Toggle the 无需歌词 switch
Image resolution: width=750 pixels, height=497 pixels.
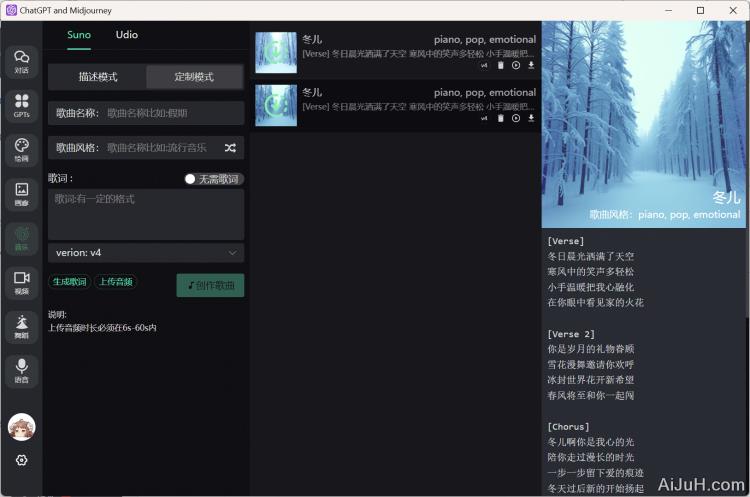(191, 179)
